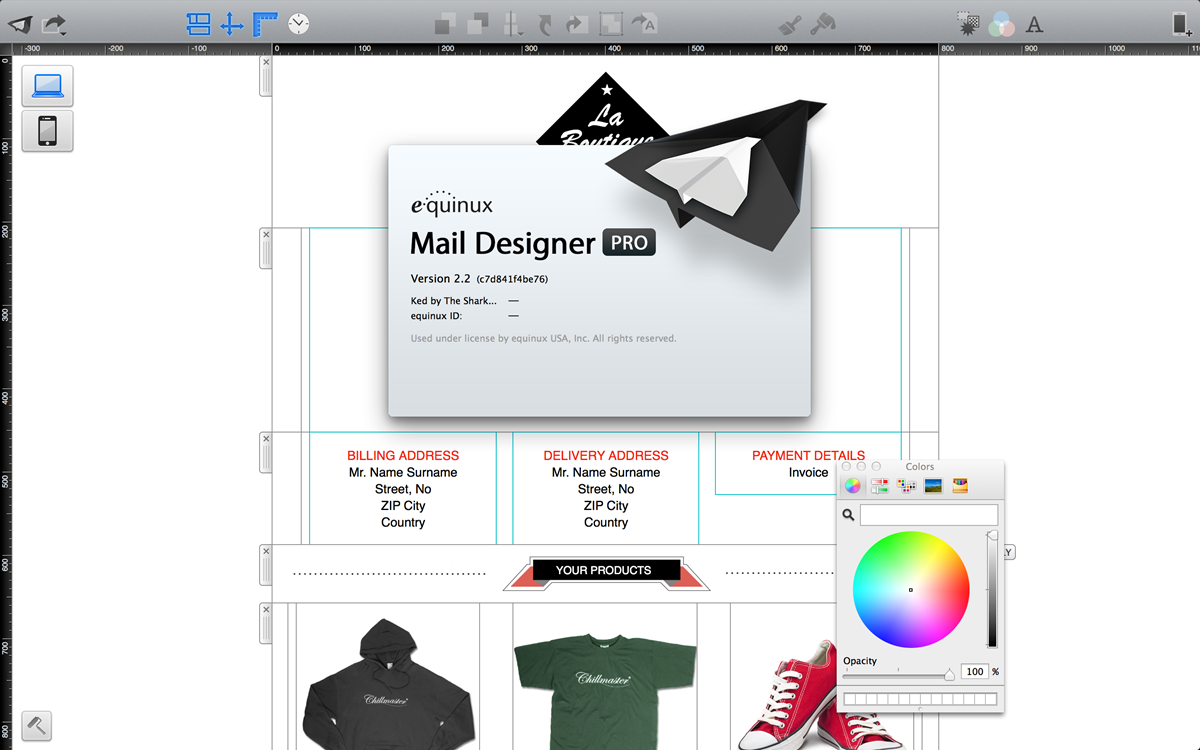1200x750 pixels.
Task: Click the Invoice text under Payment Details
Action: click(808, 472)
